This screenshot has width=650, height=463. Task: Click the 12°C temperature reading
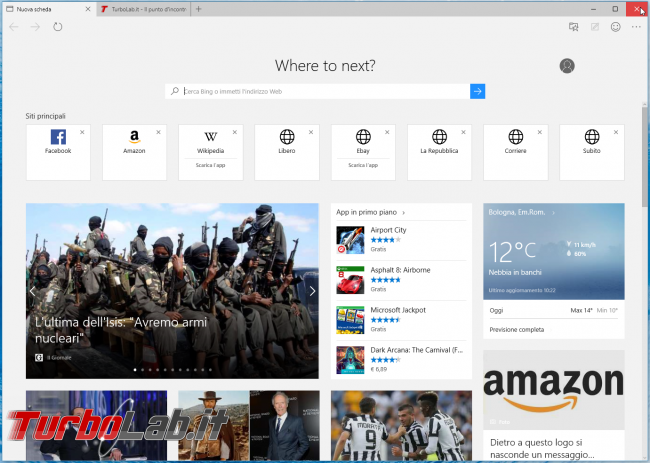pyautogui.click(x=512, y=252)
